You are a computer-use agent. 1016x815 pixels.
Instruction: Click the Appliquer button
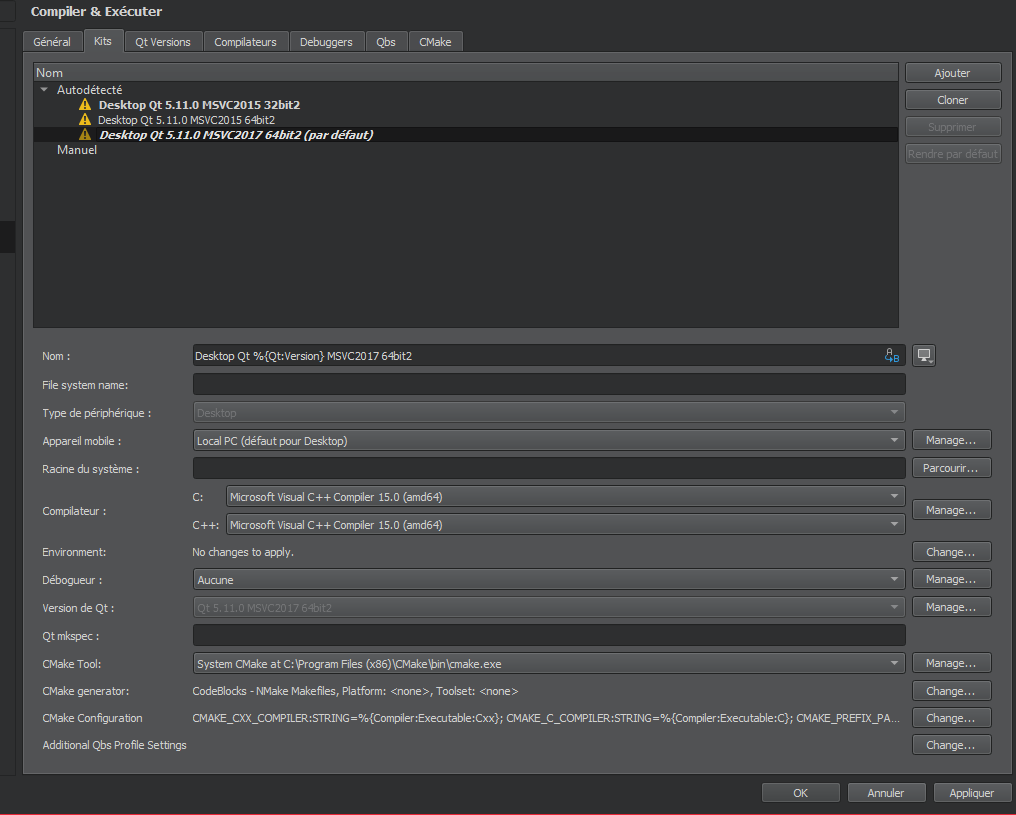click(x=971, y=793)
